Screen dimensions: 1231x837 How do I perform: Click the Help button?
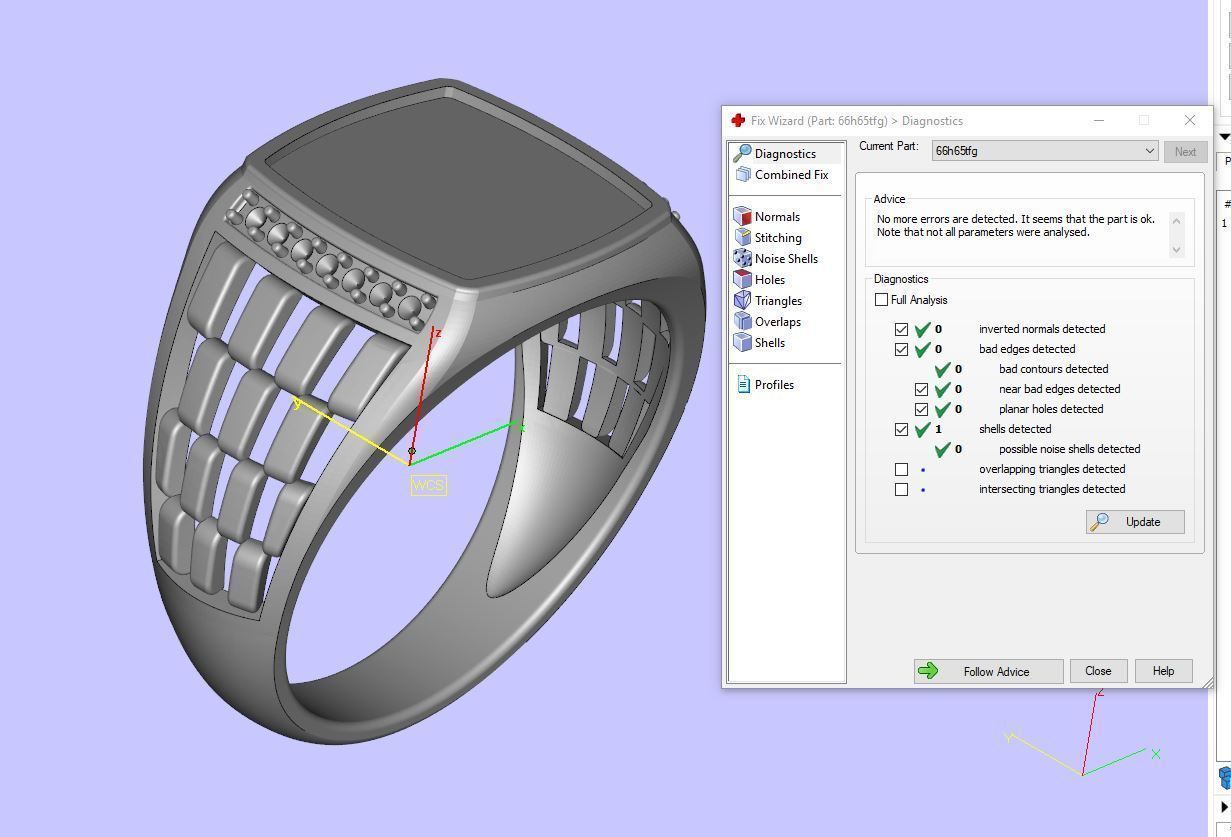(x=1163, y=671)
